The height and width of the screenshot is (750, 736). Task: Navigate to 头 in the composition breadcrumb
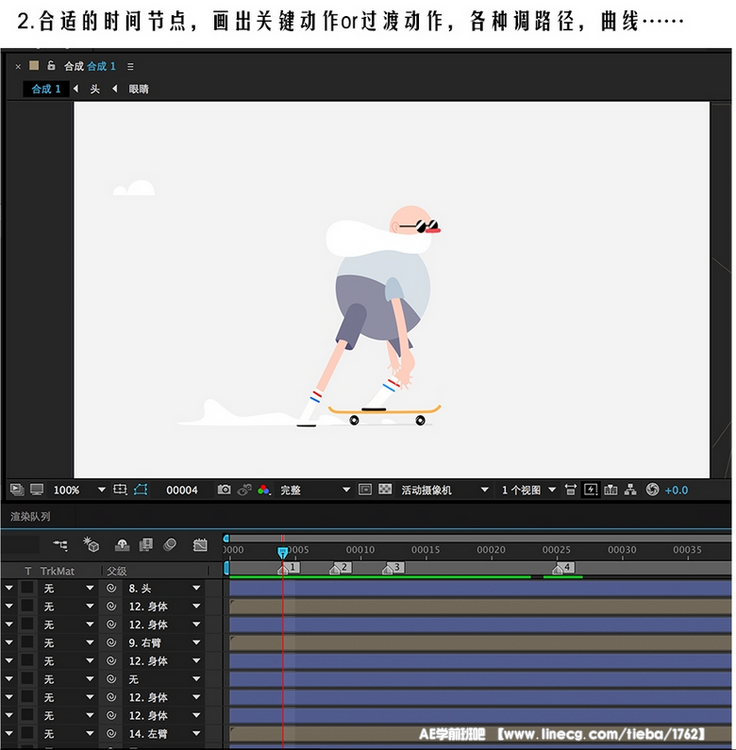[x=95, y=89]
